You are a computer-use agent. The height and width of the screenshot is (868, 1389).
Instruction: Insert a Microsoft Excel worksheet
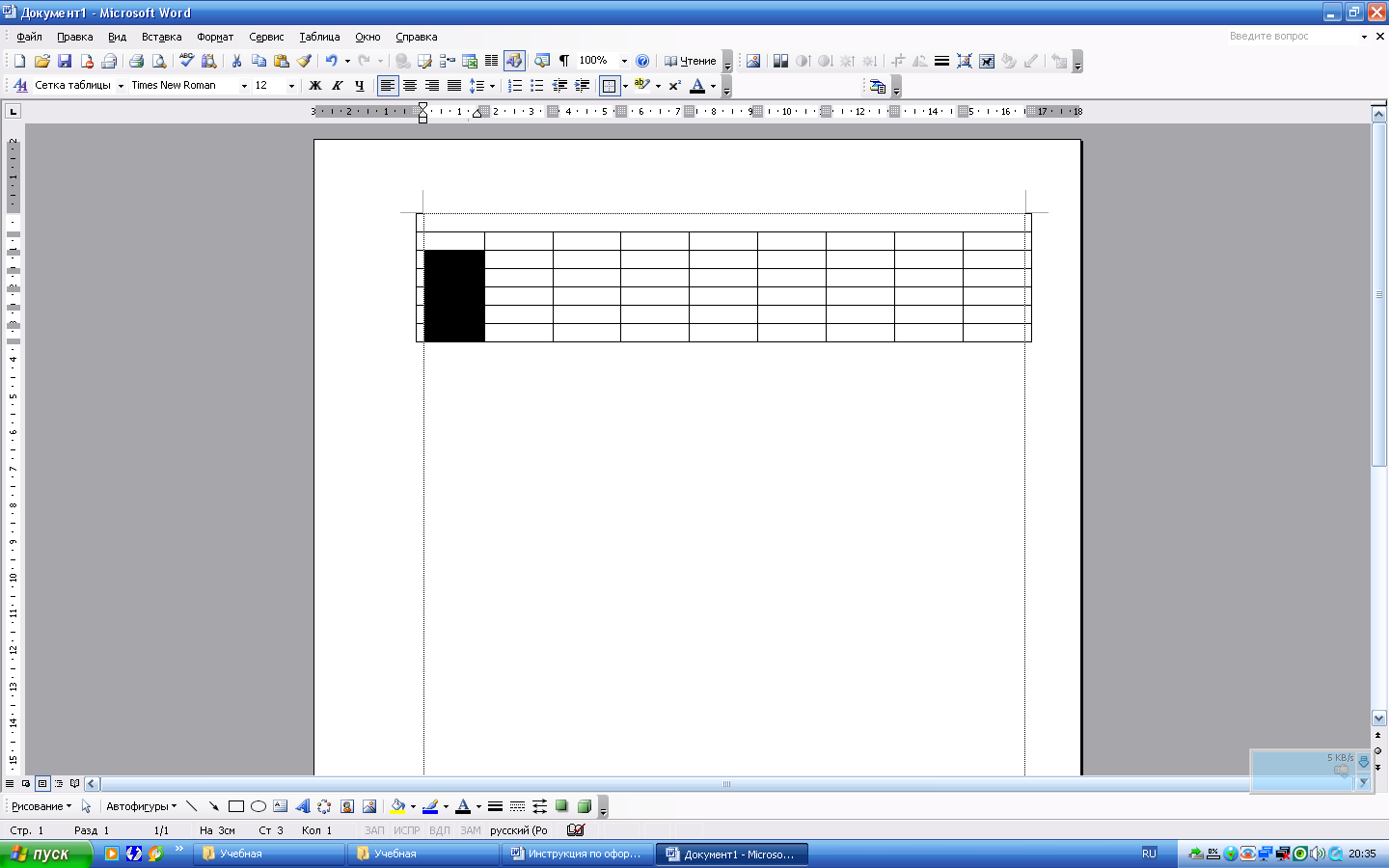[x=470, y=61]
